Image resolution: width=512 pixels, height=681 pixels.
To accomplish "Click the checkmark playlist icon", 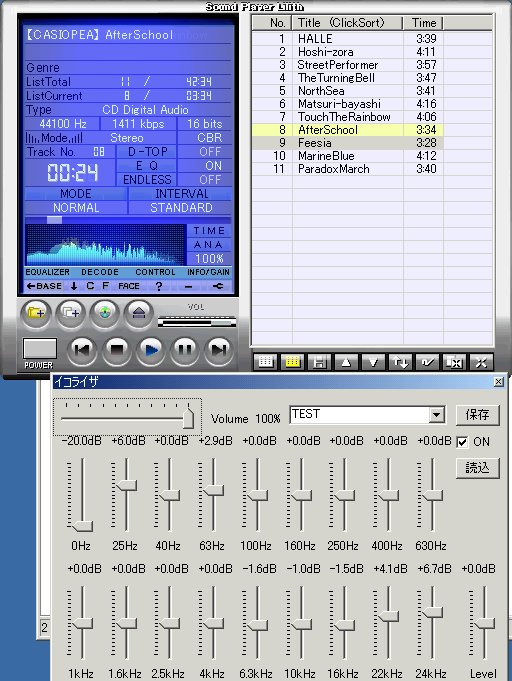I will pyautogui.click(x=427, y=362).
